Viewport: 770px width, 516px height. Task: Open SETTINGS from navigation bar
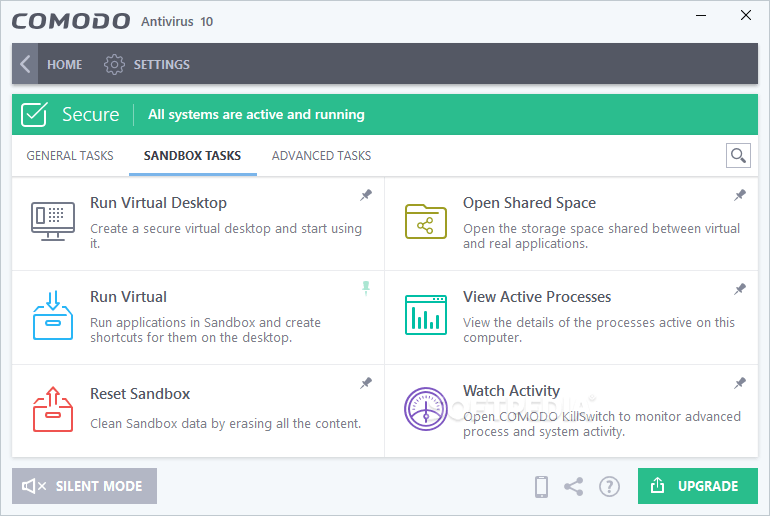162,64
